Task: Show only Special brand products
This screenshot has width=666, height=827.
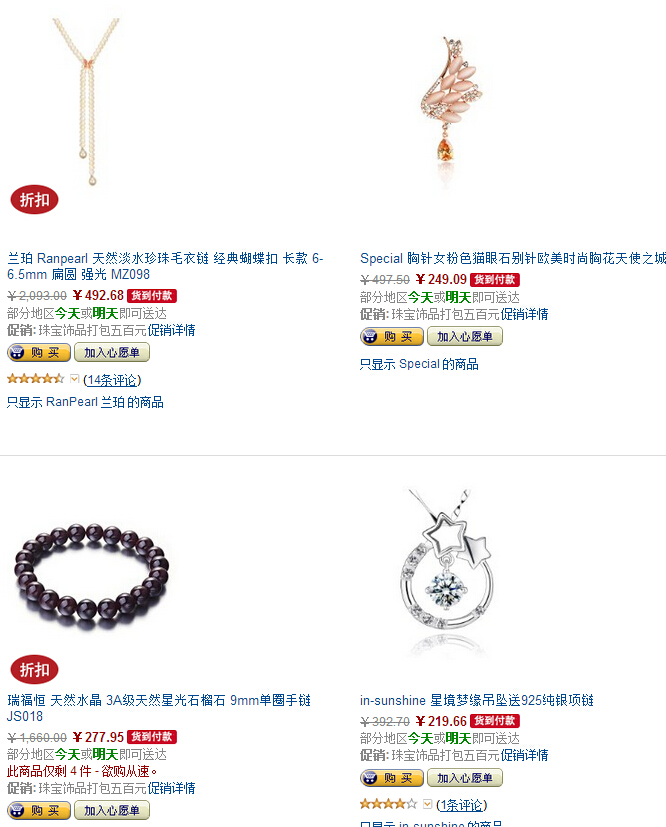Action: pos(419,364)
